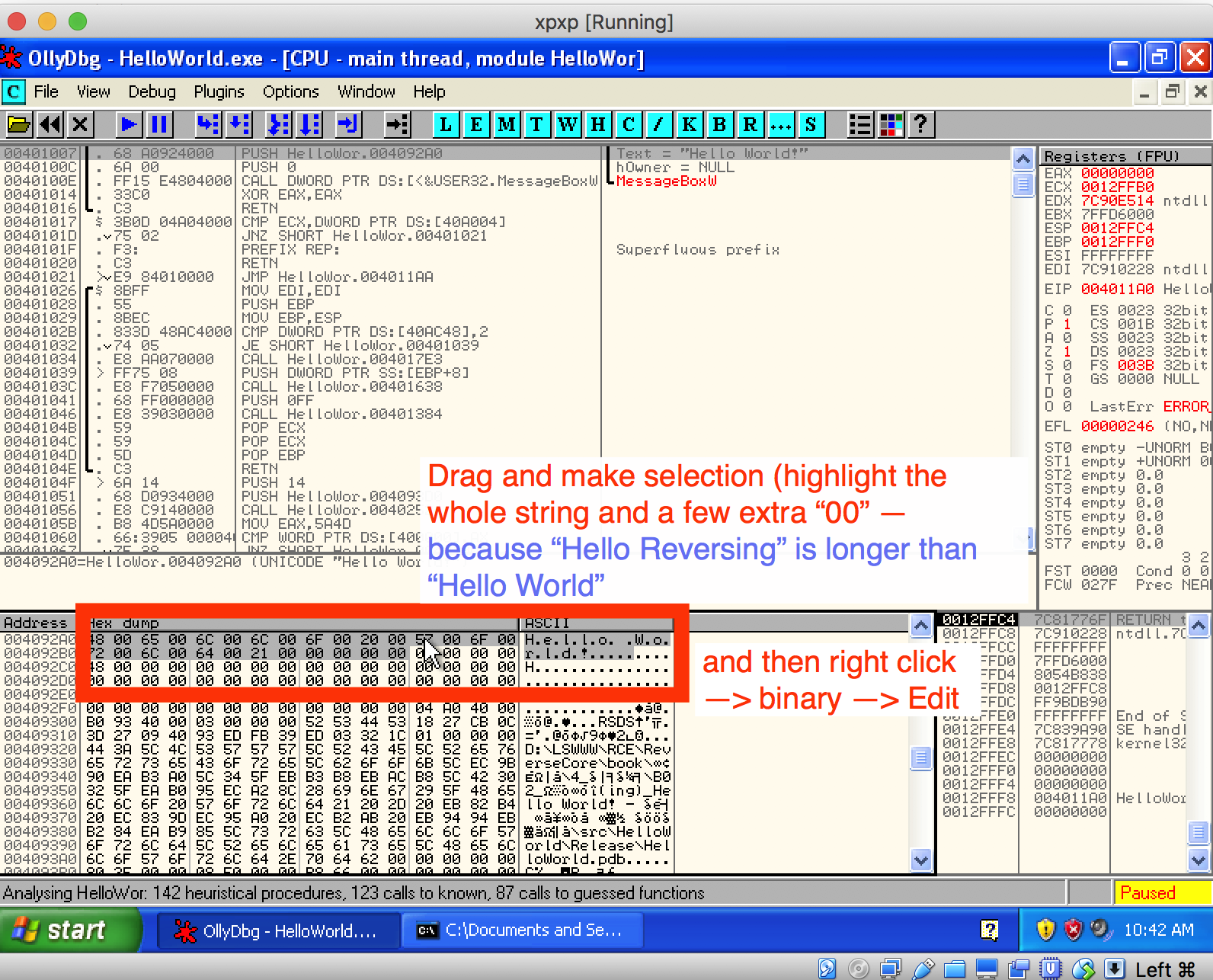Close the debugged program with X icon

pyautogui.click(x=80, y=124)
